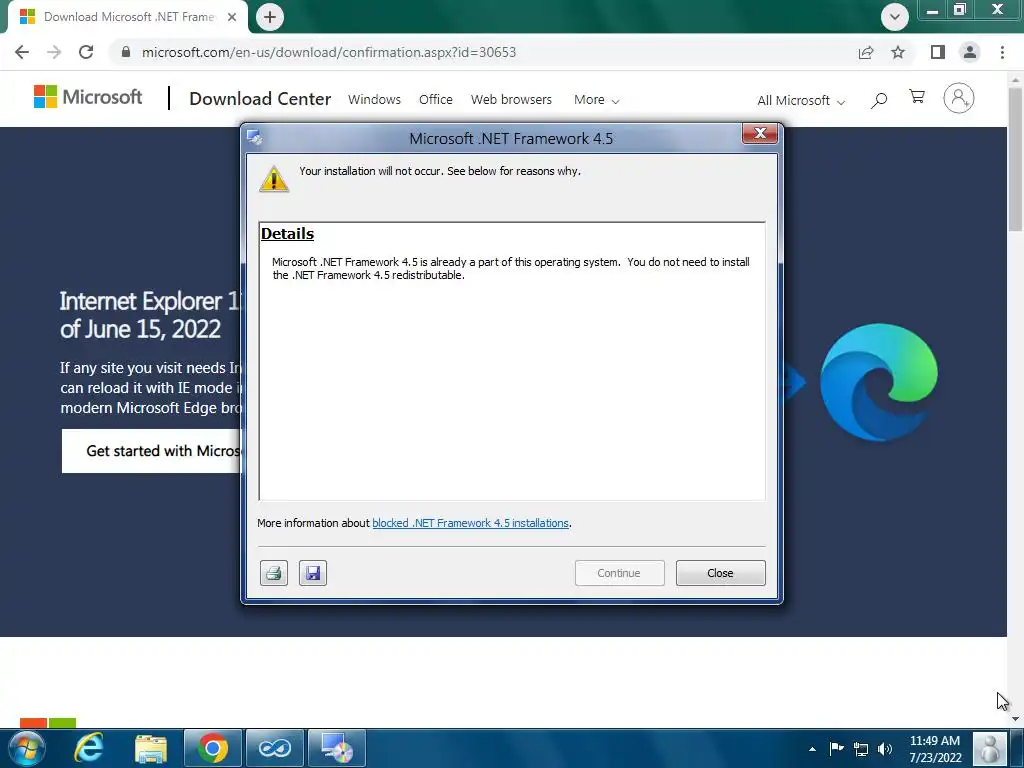The width and height of the screenshot is (1024, 768).
Task: Open a new tab in Chrome
Action: coord(270,17)
